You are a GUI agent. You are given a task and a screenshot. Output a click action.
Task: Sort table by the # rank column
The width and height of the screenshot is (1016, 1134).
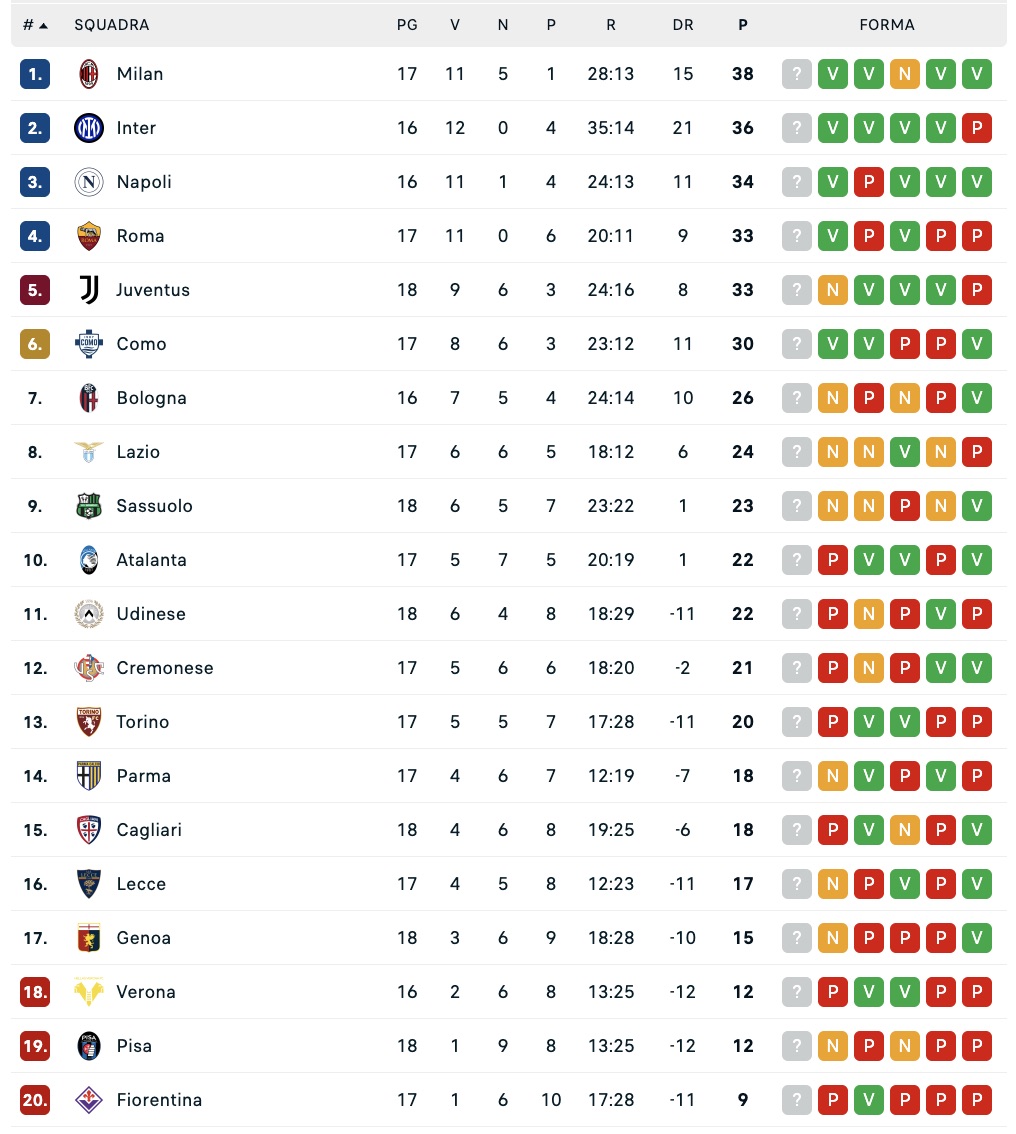click(35, 25)
